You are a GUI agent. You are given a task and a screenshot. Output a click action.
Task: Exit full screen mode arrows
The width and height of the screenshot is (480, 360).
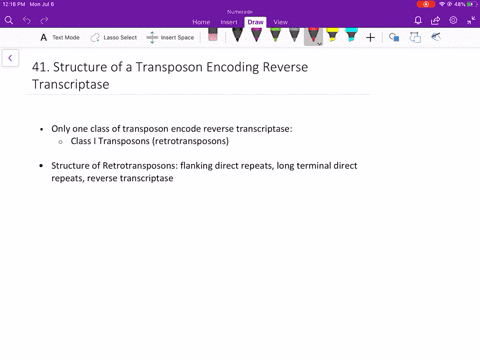(x=471, y=21)
